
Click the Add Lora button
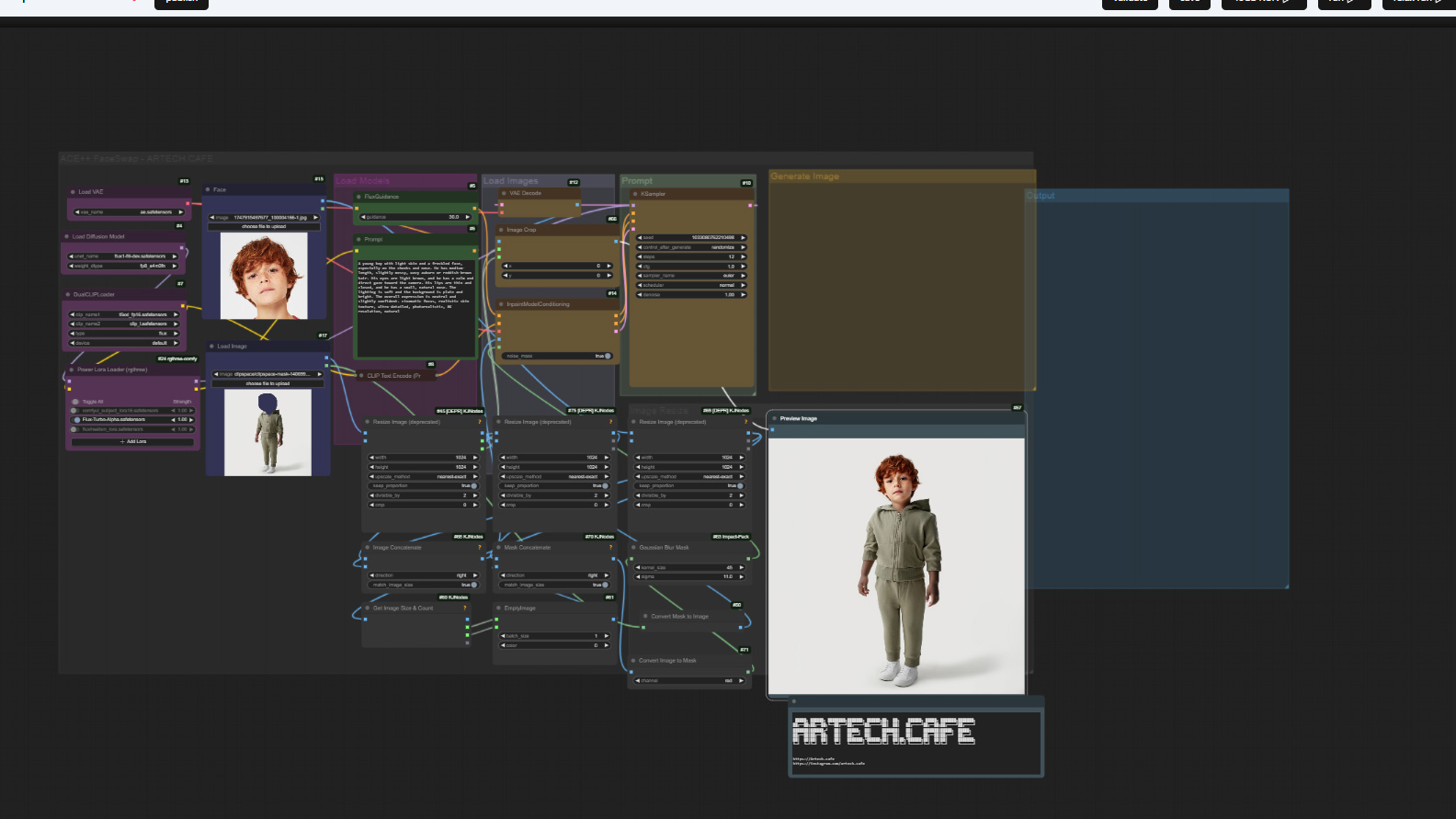tap(133, 442)
